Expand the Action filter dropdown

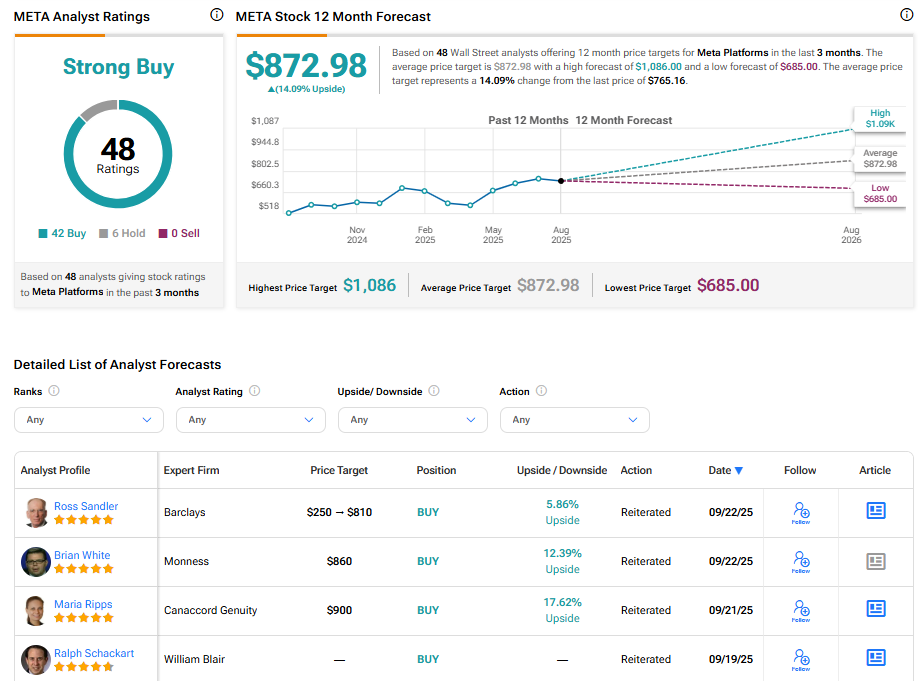coord(575,420)
